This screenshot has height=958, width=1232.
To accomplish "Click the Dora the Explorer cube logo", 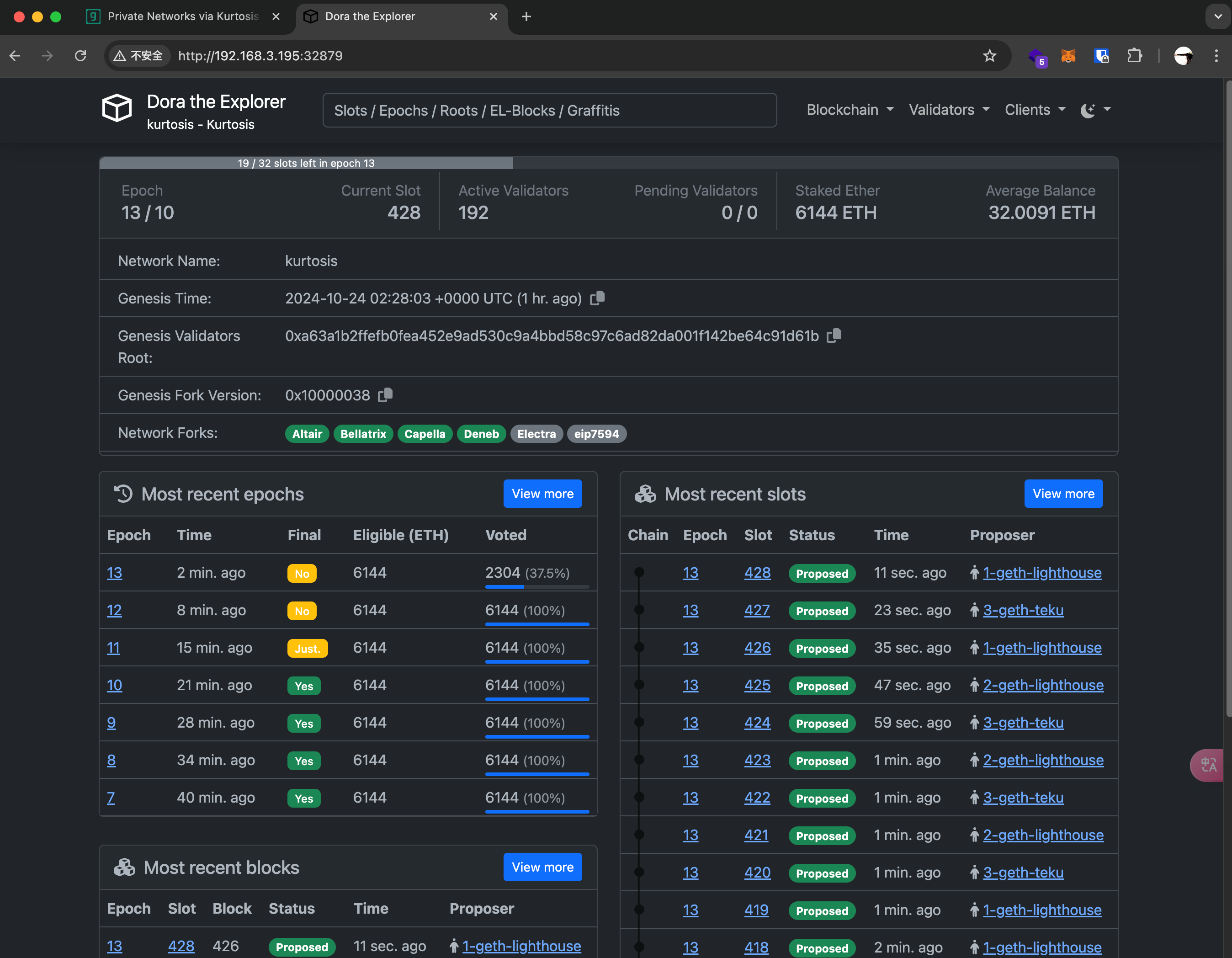I will (117, 108).
